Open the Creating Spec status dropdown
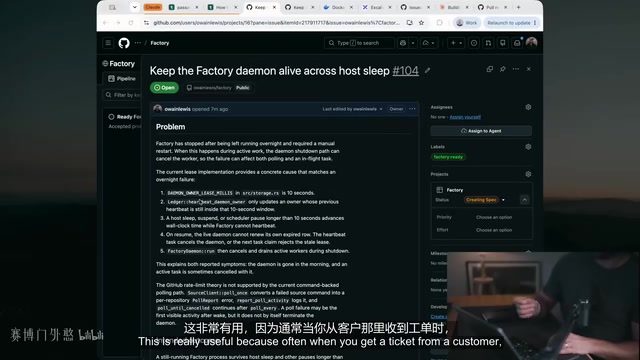The height and width of the screenshot is (360, 640). 485,200
